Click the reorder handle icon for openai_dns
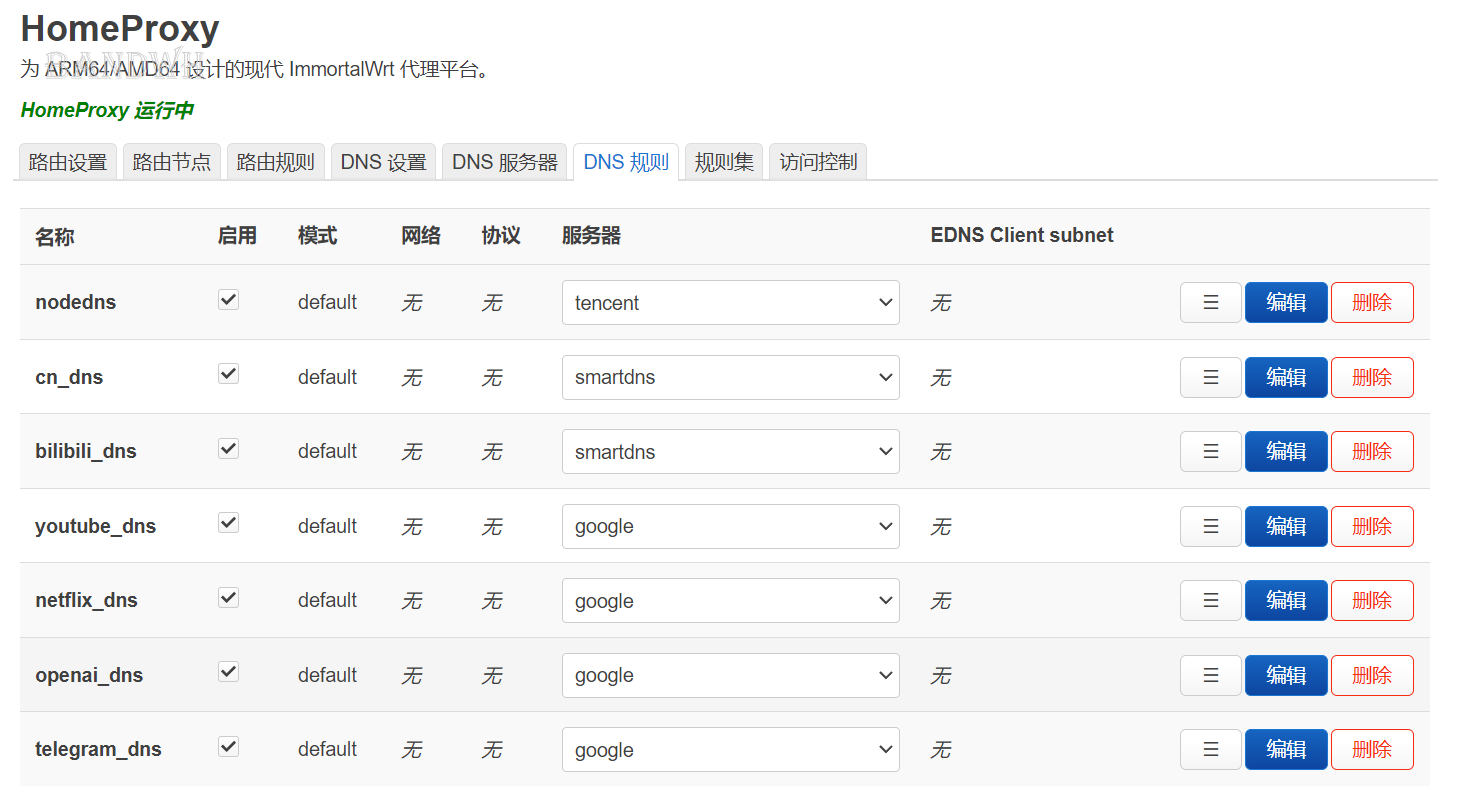This screenshot has height=809, width=1462. pos(1210,675)
